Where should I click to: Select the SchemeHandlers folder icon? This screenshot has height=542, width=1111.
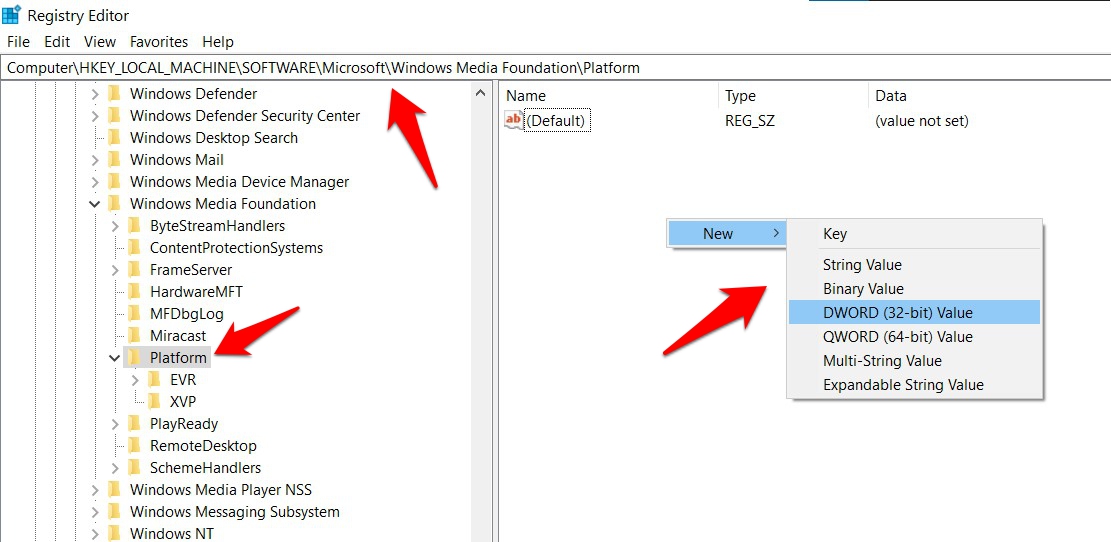(x=134, y=468)
